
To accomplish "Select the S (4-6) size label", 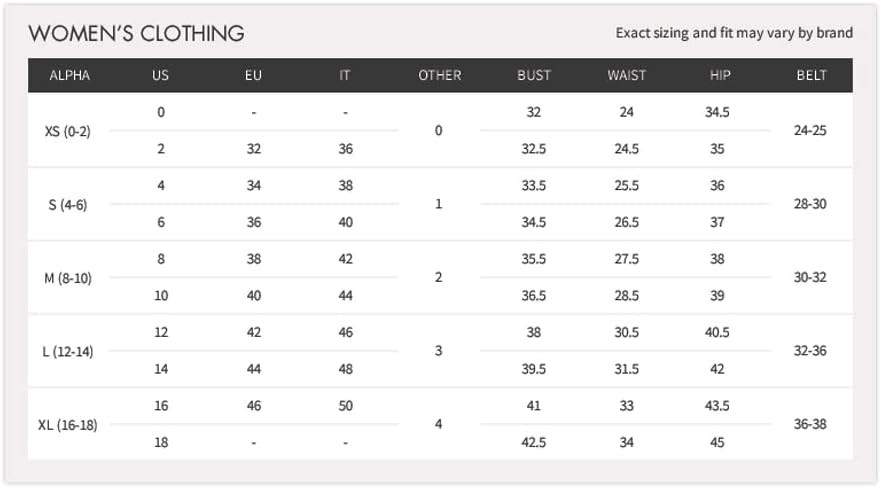I will (x=68, y=204).
